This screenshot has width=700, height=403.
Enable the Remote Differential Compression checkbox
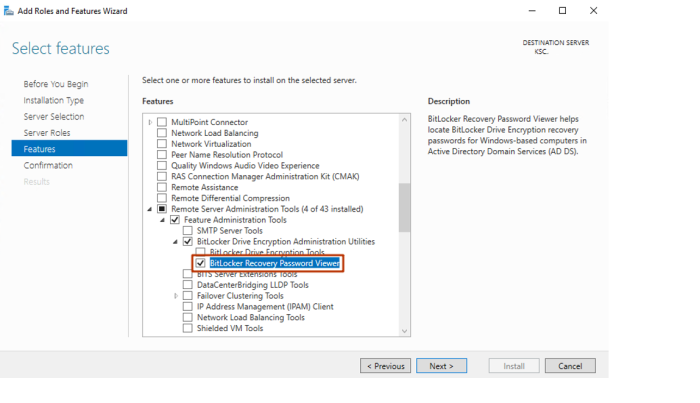(x=162, y=198)
